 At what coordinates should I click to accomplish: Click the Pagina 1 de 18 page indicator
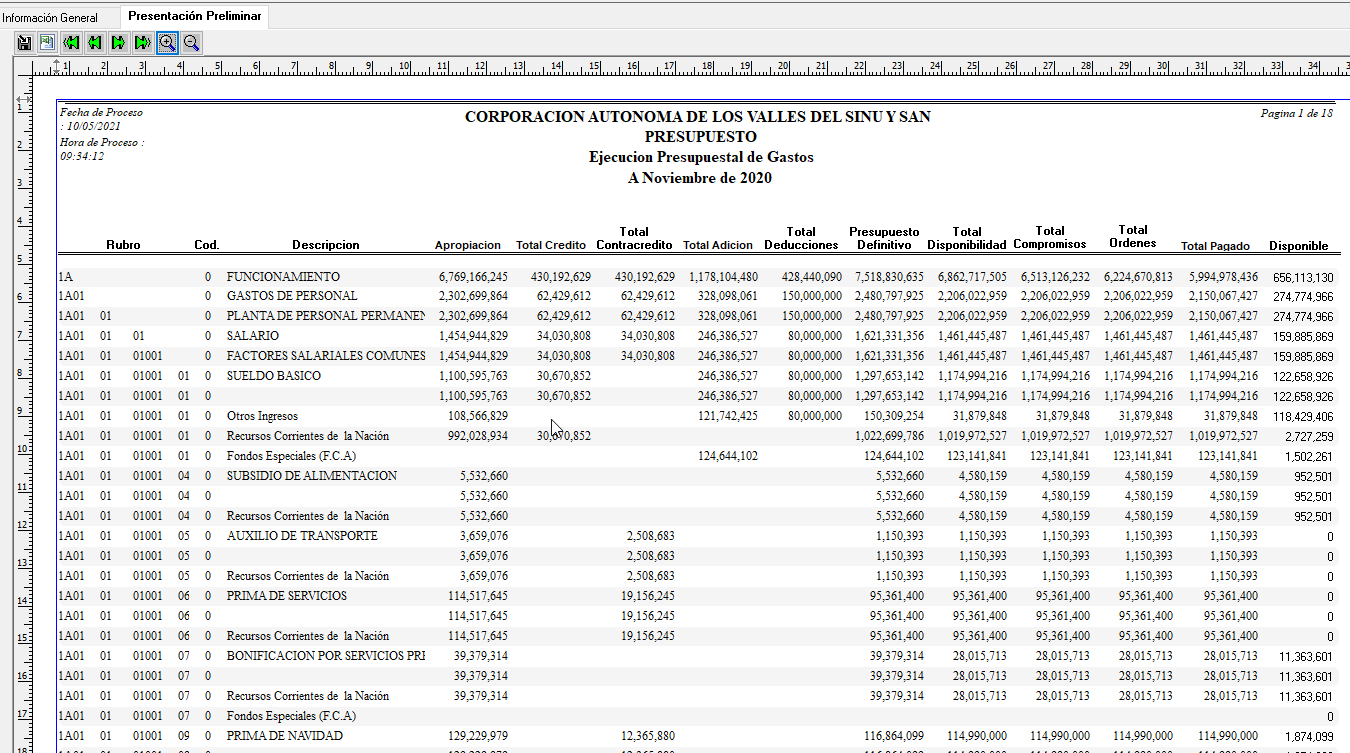point(1296,114)
